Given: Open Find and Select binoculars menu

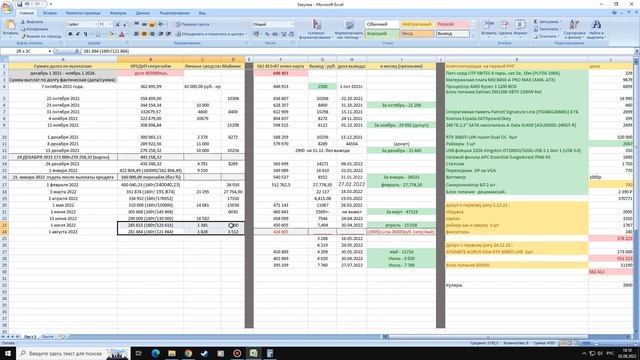Looking at the screenshot, I should coord(596,29).
